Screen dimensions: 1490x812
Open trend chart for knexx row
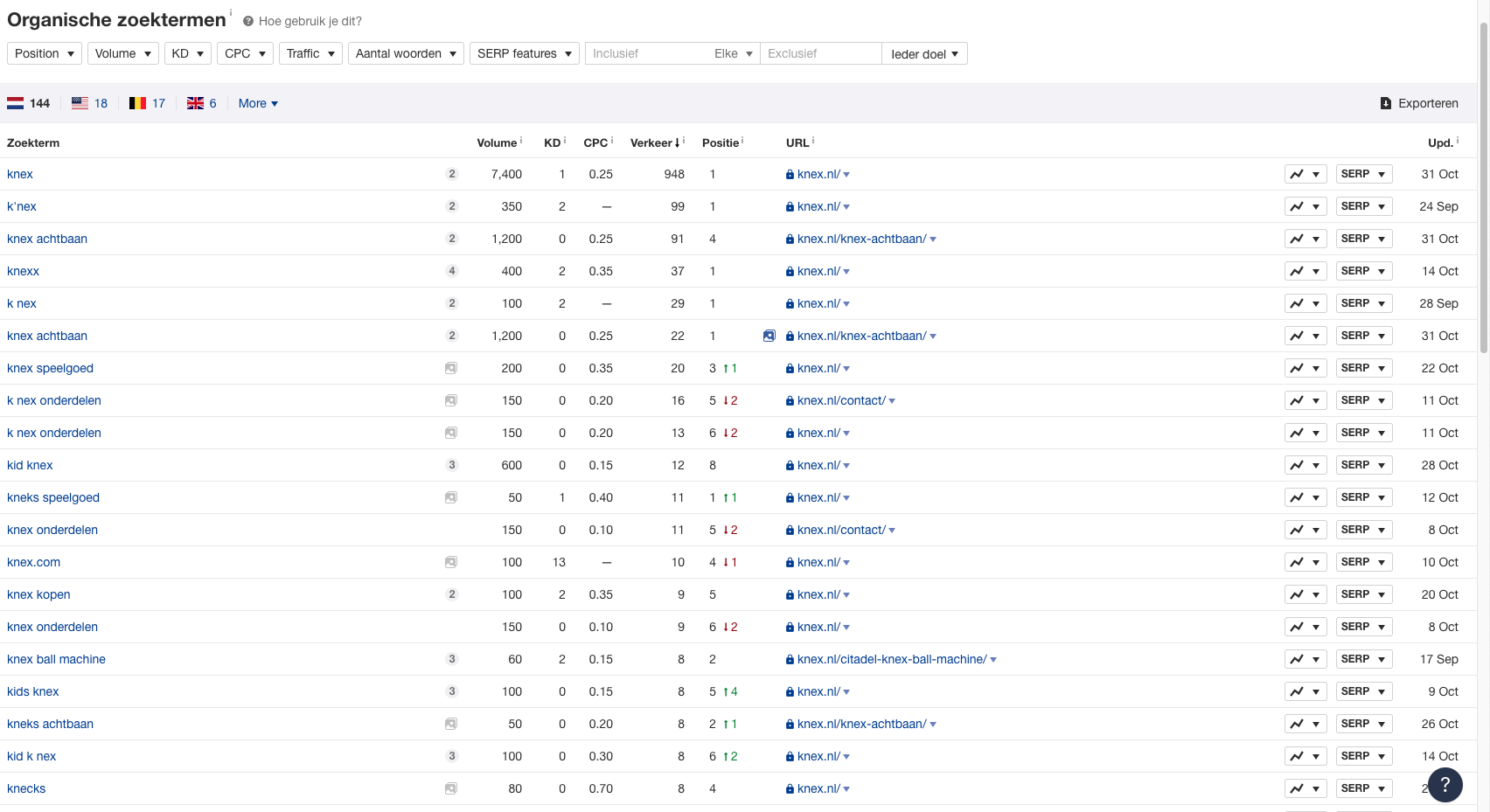[x=1305, y=271]
